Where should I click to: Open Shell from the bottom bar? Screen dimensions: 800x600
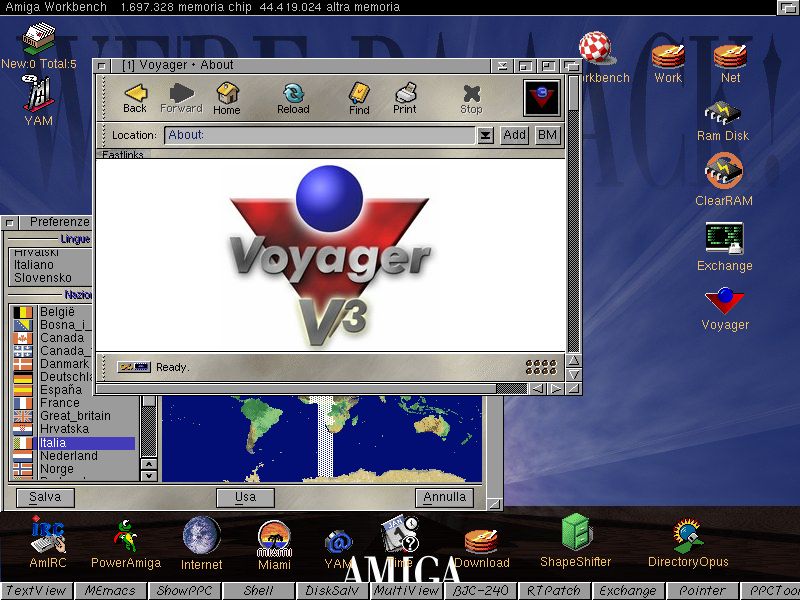click(x=259, y=591)
